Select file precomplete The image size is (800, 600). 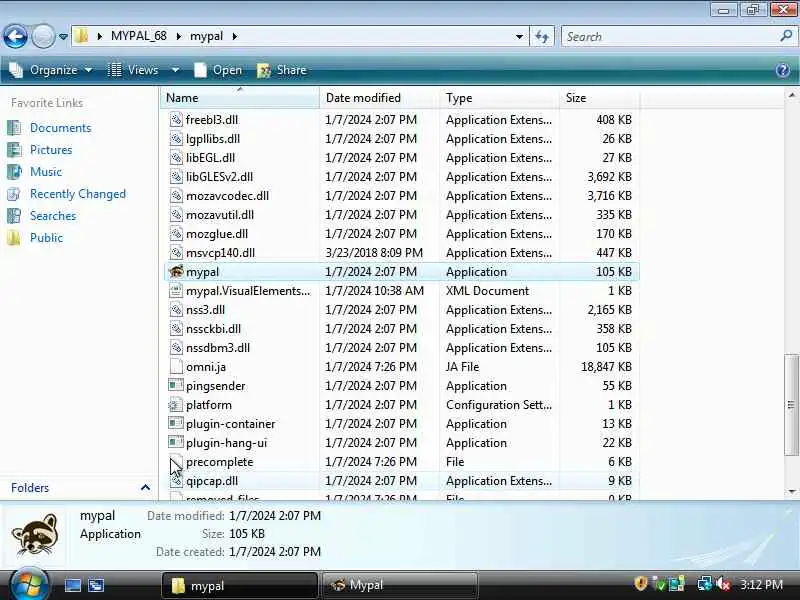pyautogui.click(x=219, y=462)
